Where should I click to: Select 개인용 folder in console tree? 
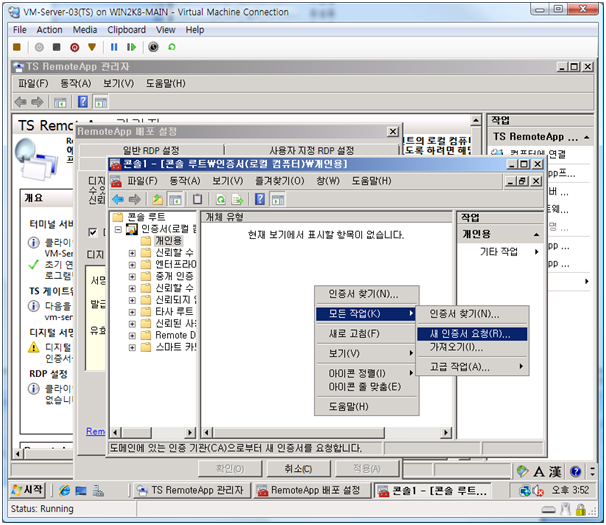click(168, 241)
